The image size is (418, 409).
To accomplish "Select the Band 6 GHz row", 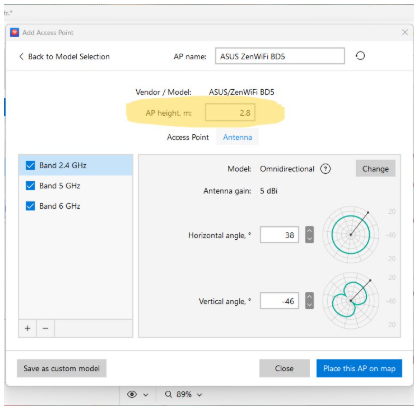I will [x=76, y=206].
